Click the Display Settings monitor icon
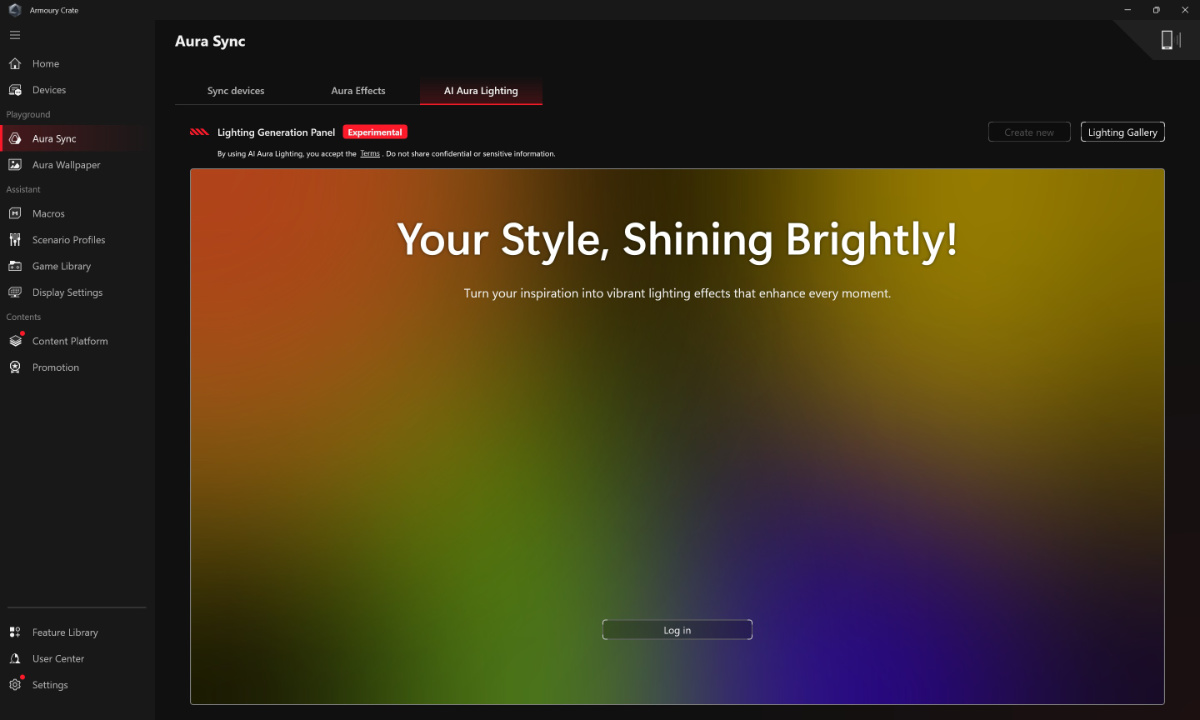 (x=15, y=293)
